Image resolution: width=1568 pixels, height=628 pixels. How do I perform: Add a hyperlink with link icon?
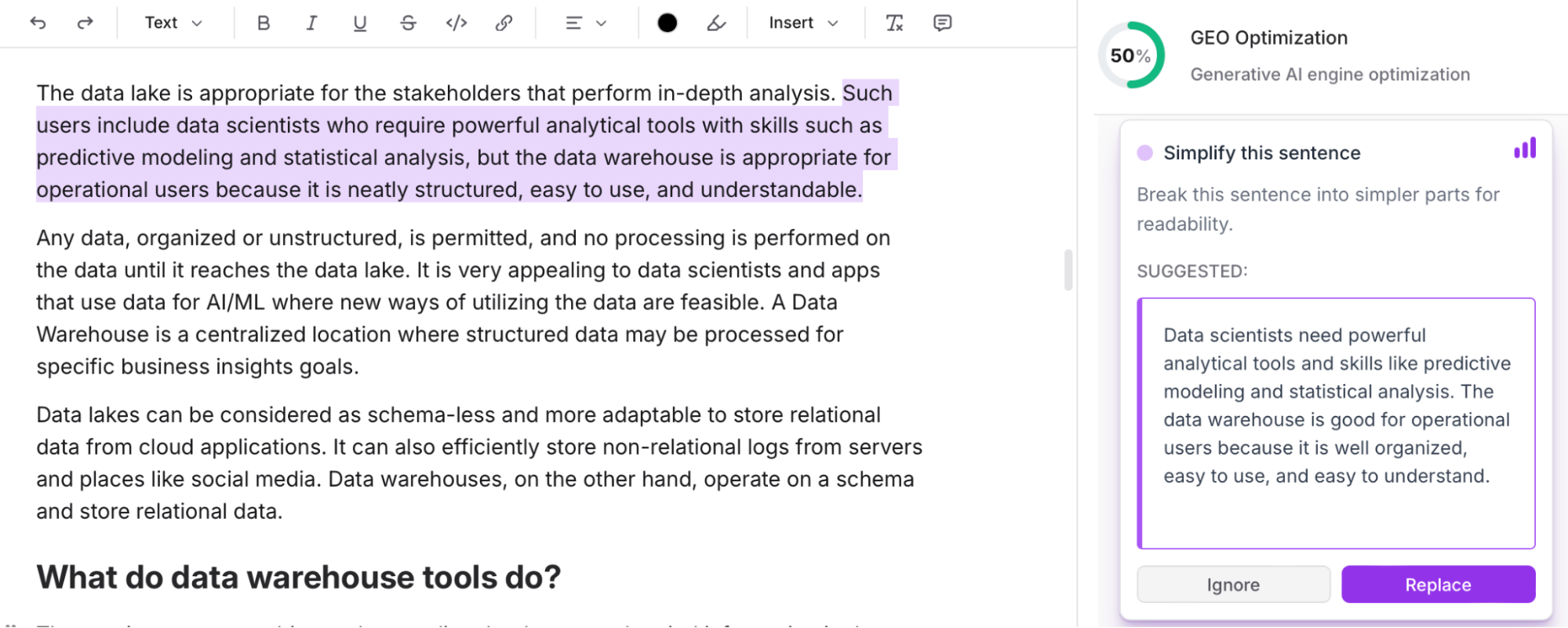click(504, 23)
